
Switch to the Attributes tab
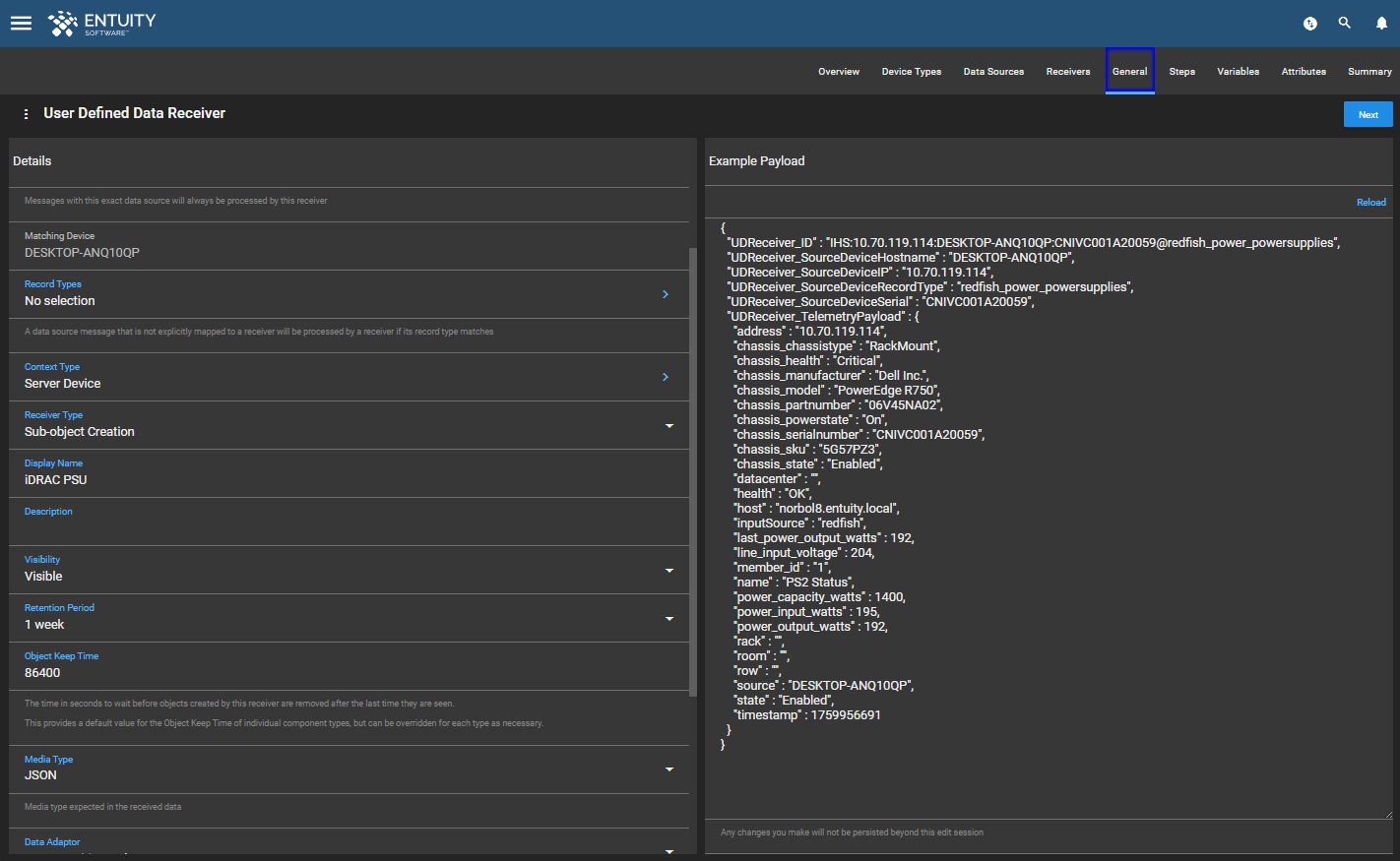pos(1304,72)
